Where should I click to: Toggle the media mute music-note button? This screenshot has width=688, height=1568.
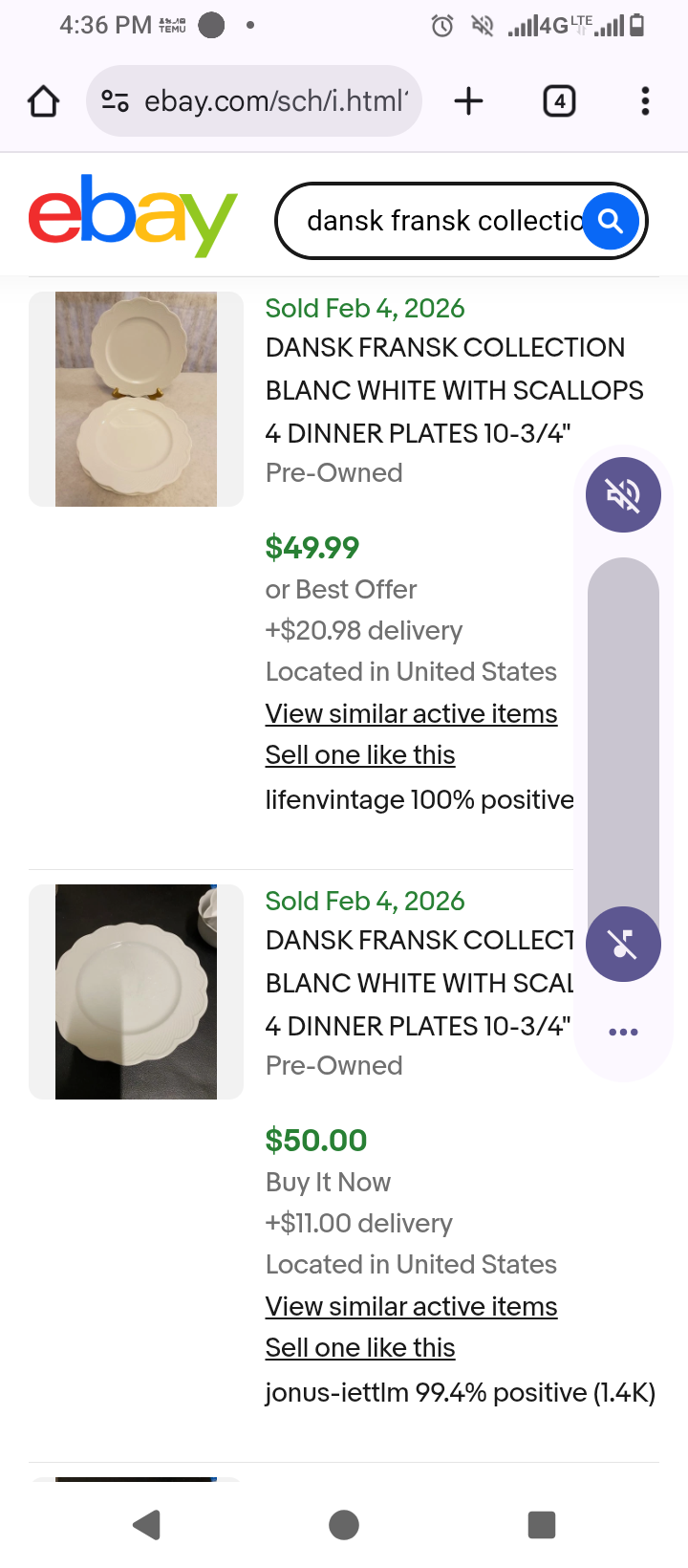[x=623, y=944]
